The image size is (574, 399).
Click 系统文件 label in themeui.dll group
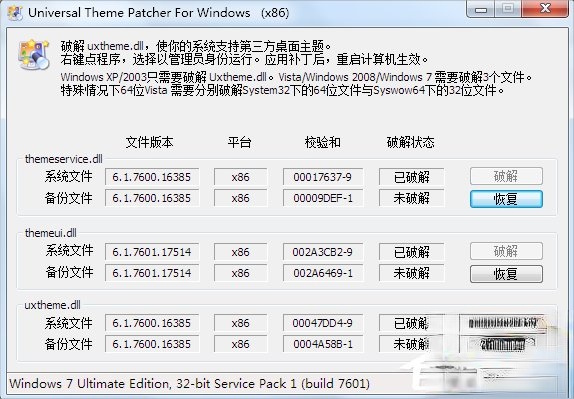(x=69, y=251)
